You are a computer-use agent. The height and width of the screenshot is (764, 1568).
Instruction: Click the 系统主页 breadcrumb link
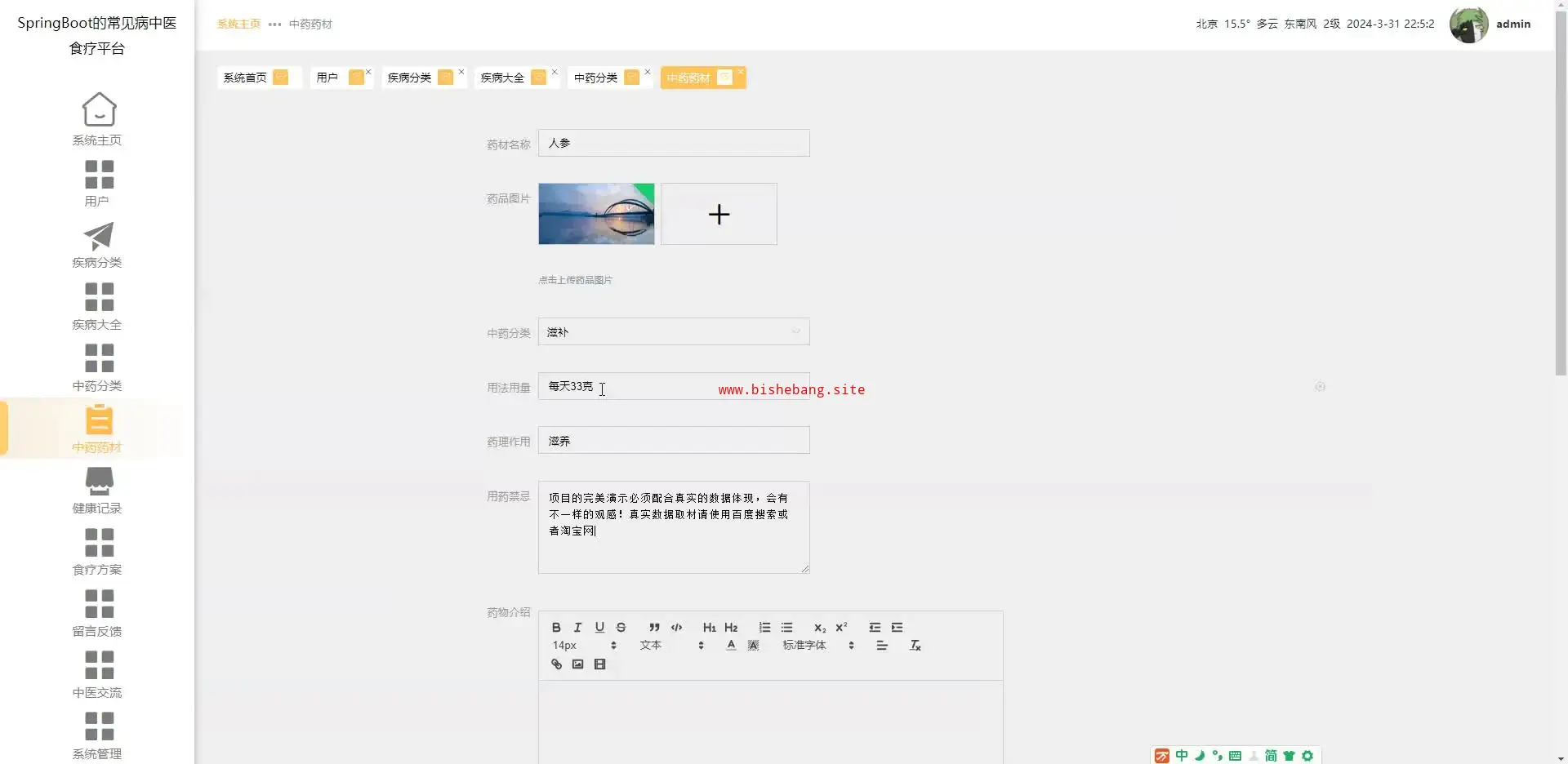coord(238,24)
